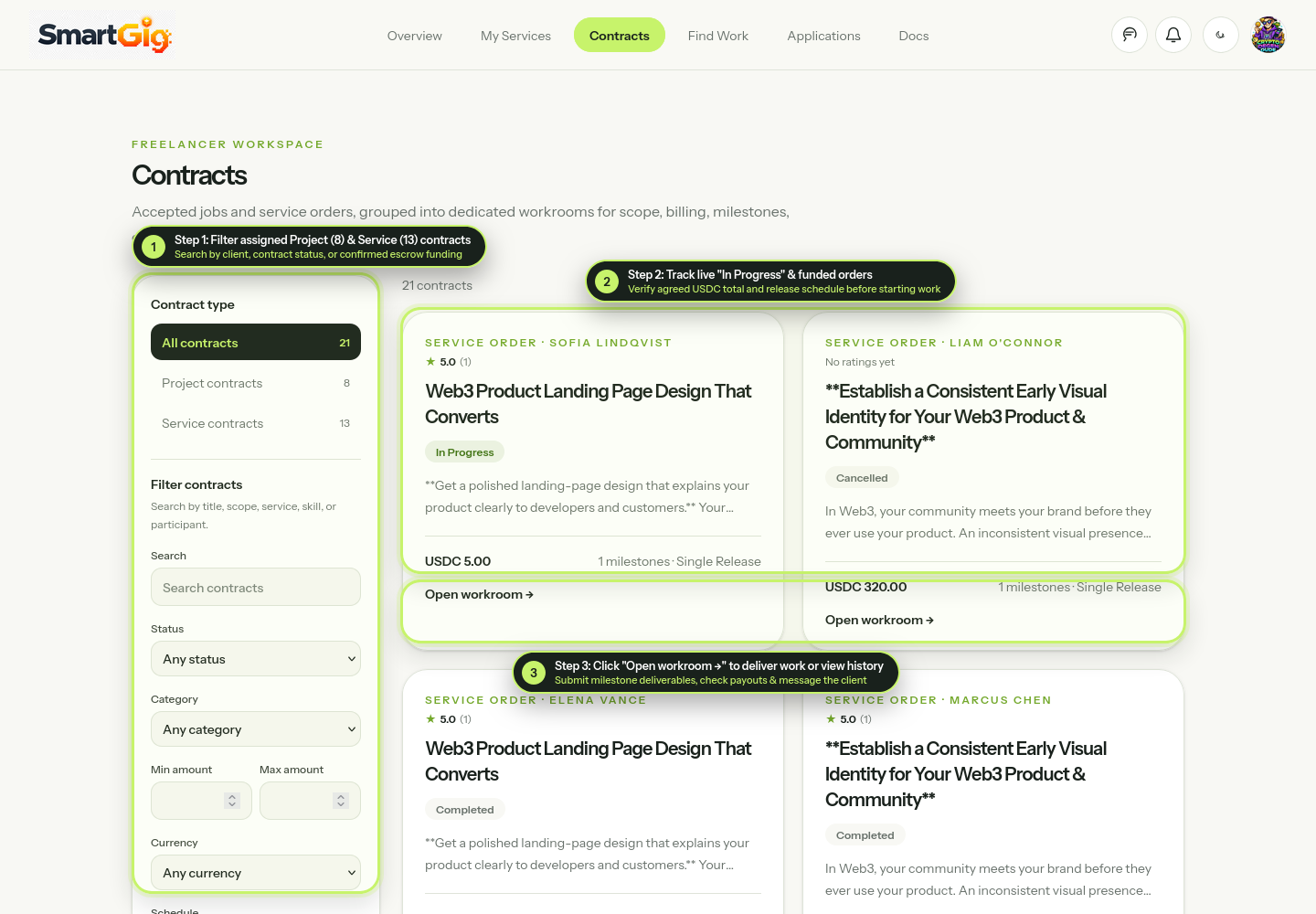Open the user profile avatar
Image resolution: width=1316 pixels, height=914 pixels.
coord(1268,35)
